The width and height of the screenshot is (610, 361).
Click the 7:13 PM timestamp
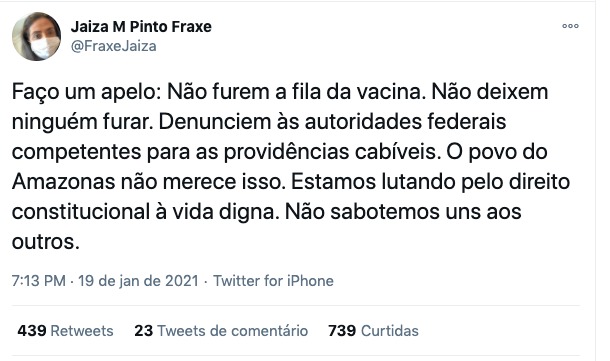pos(39,281)
